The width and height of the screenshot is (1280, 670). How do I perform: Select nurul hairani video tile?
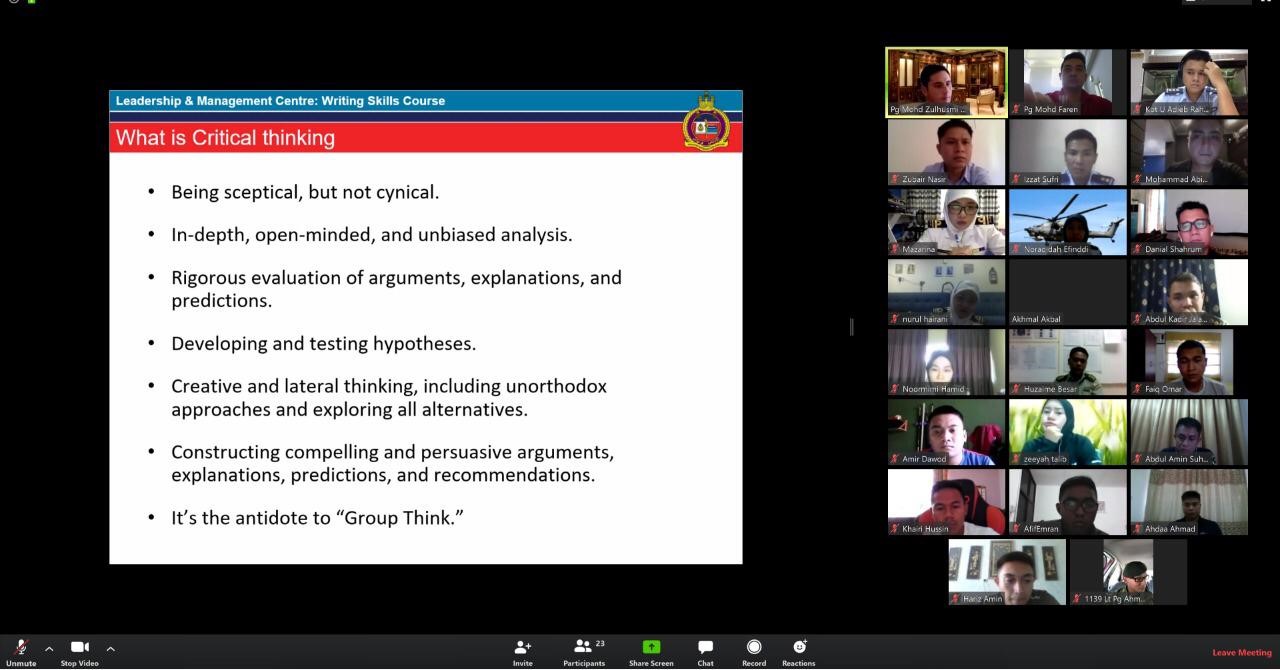click(946, 292)
